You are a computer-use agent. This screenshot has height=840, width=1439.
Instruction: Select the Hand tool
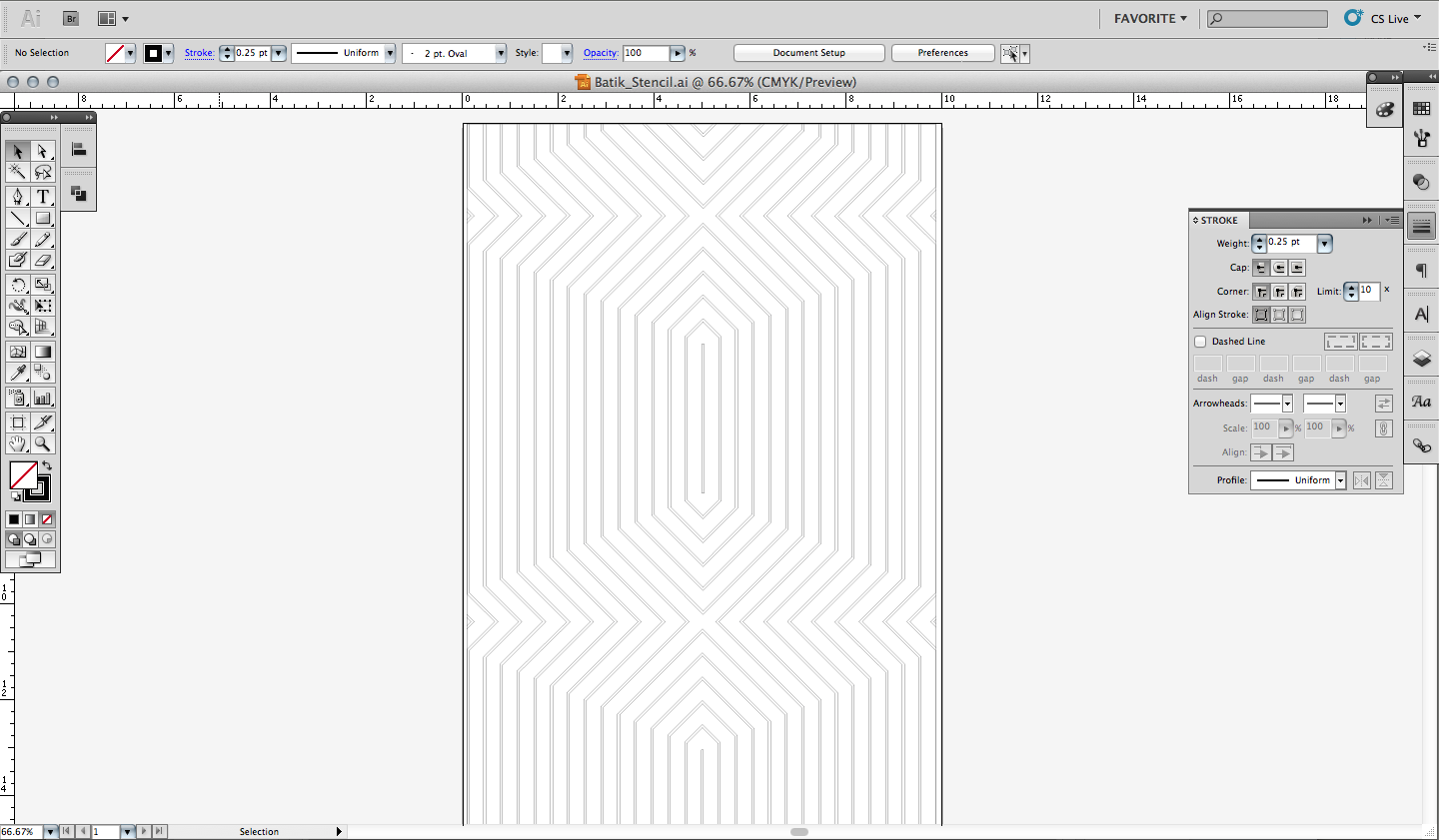(x=17, y=443)
